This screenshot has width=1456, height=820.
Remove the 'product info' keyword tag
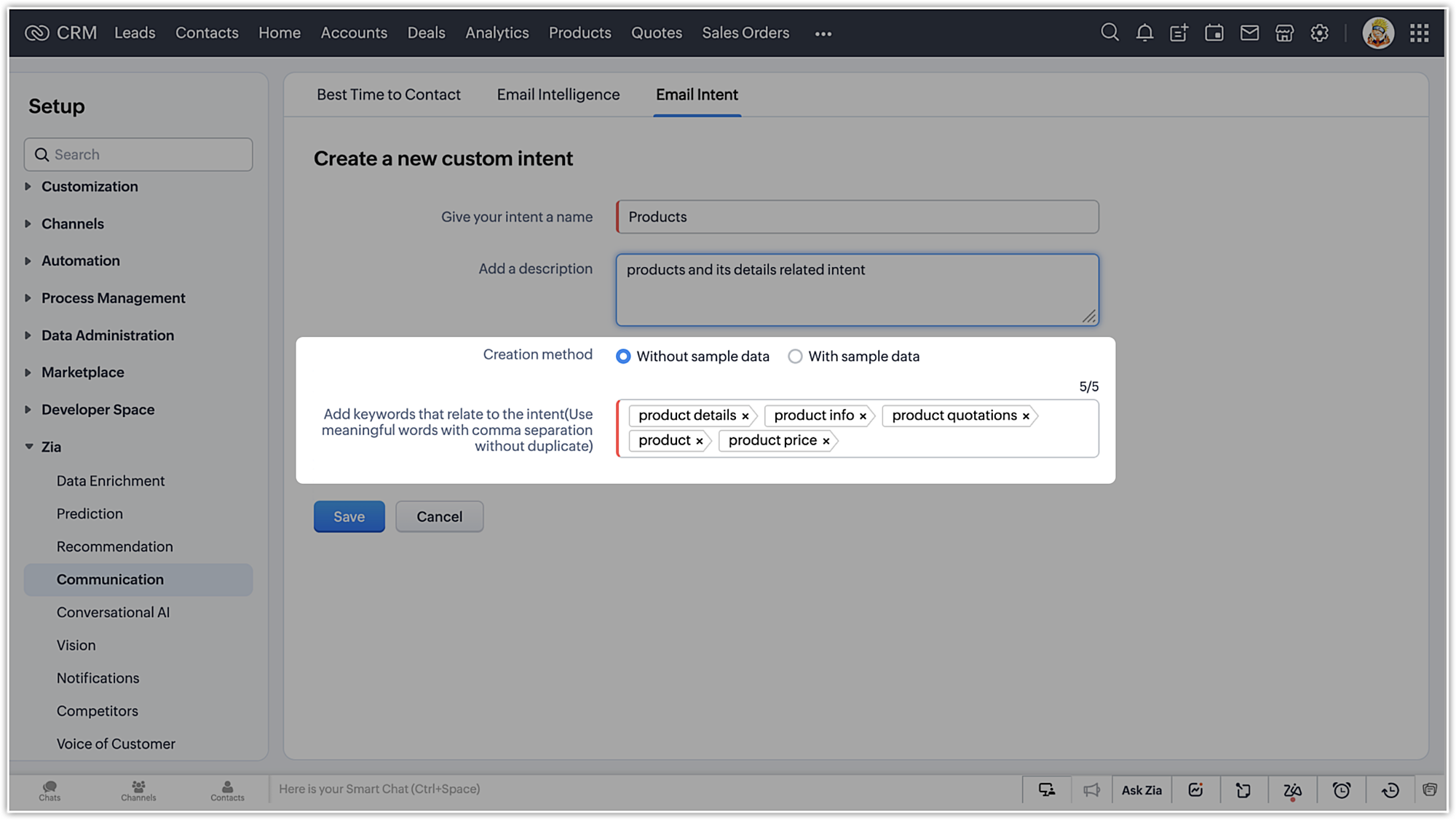[x=863, y=416]
